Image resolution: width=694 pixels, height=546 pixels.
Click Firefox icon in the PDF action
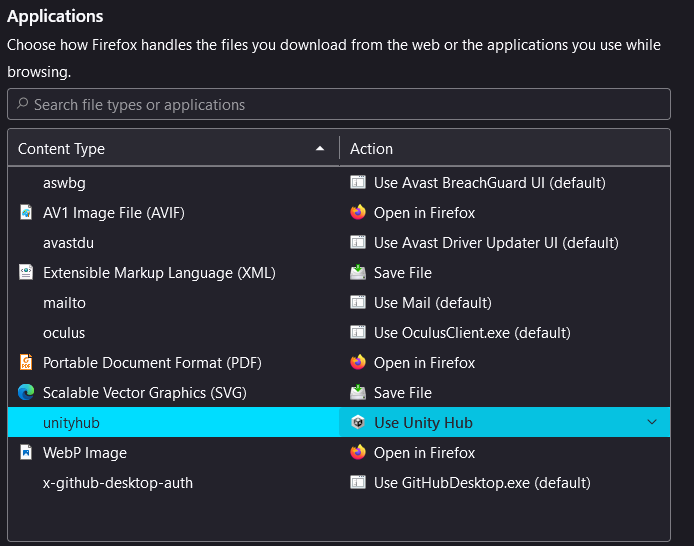[358, 363]
